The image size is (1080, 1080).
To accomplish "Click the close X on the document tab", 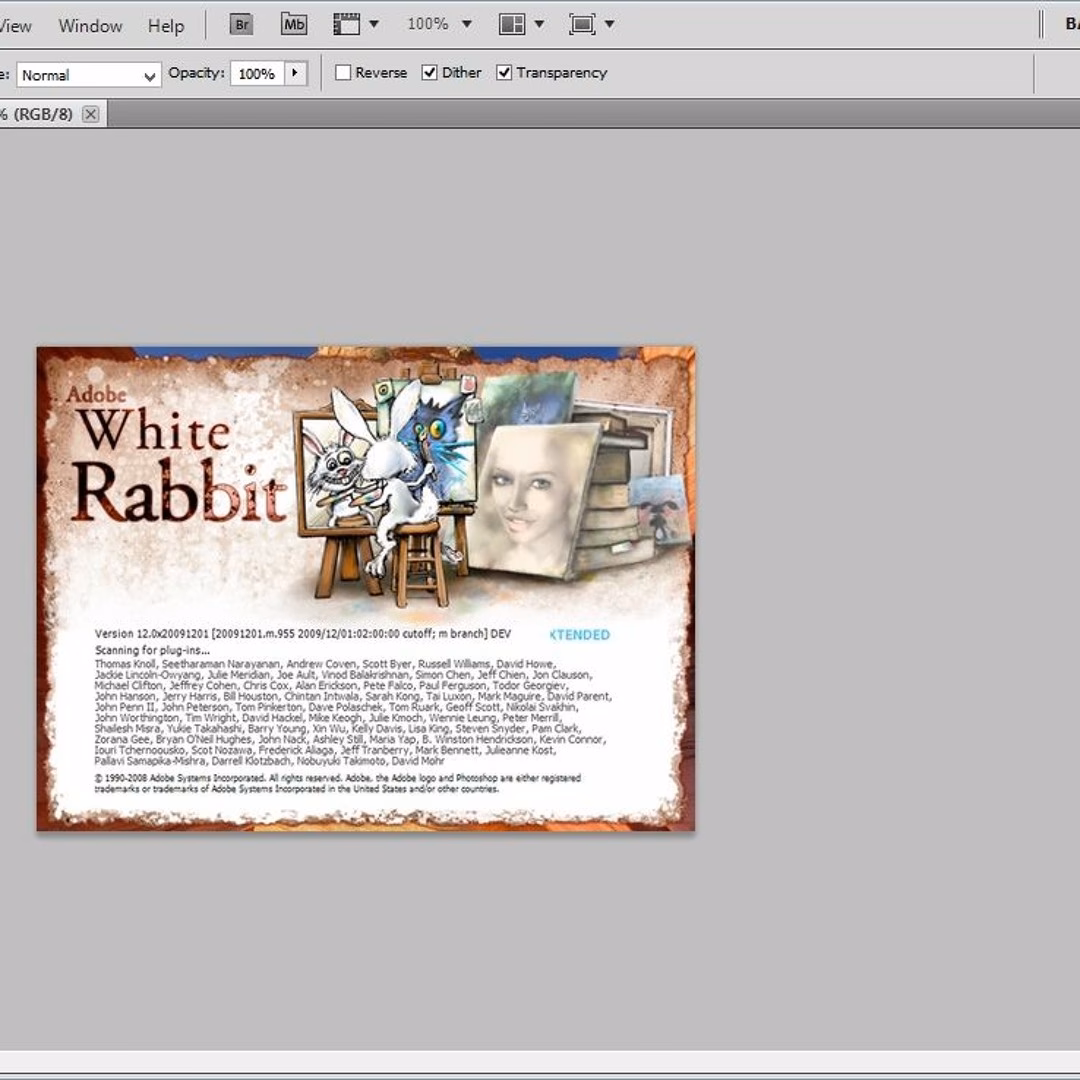I will tap(90, 114).
